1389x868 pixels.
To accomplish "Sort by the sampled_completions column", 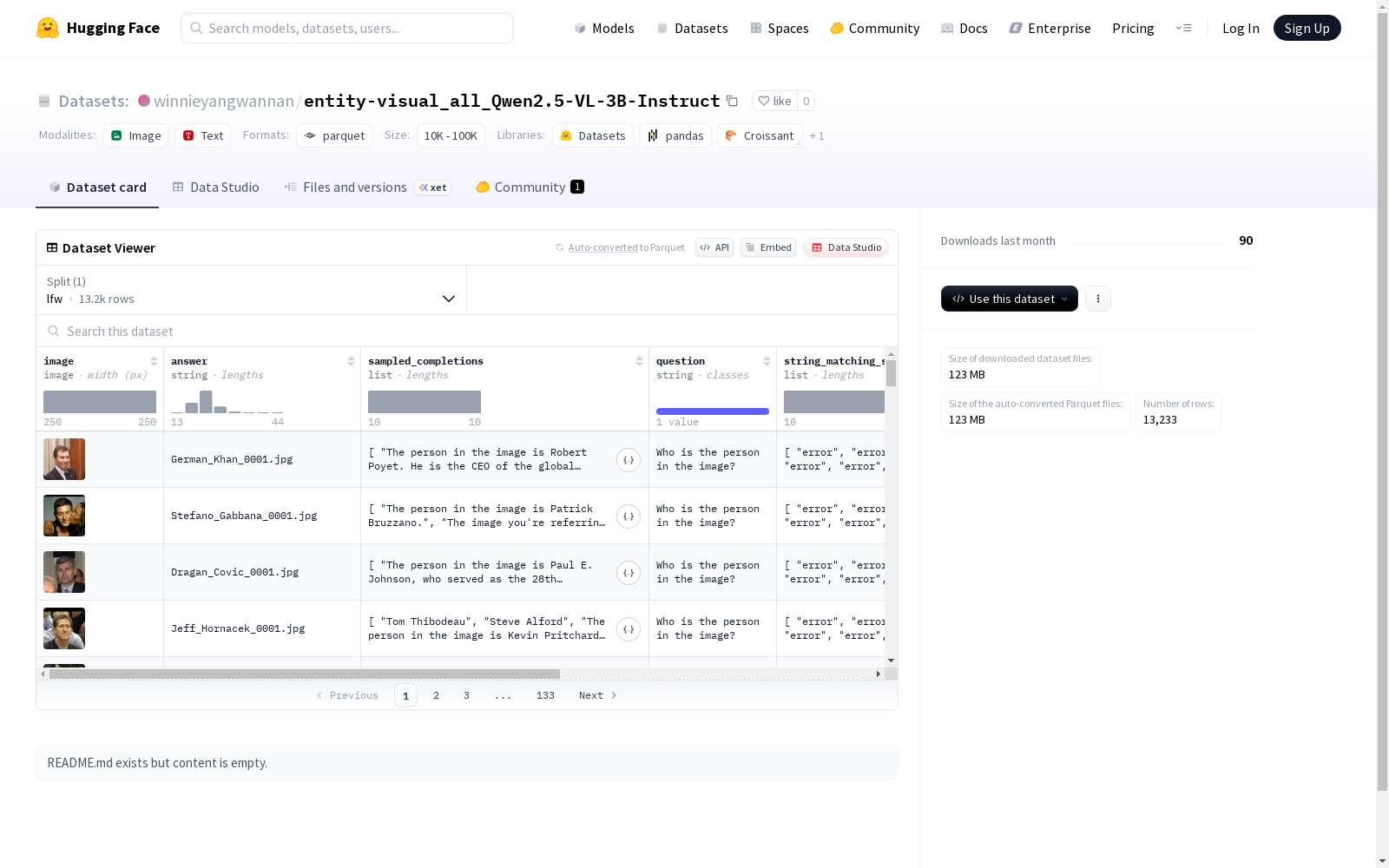I will click(639, 361).
